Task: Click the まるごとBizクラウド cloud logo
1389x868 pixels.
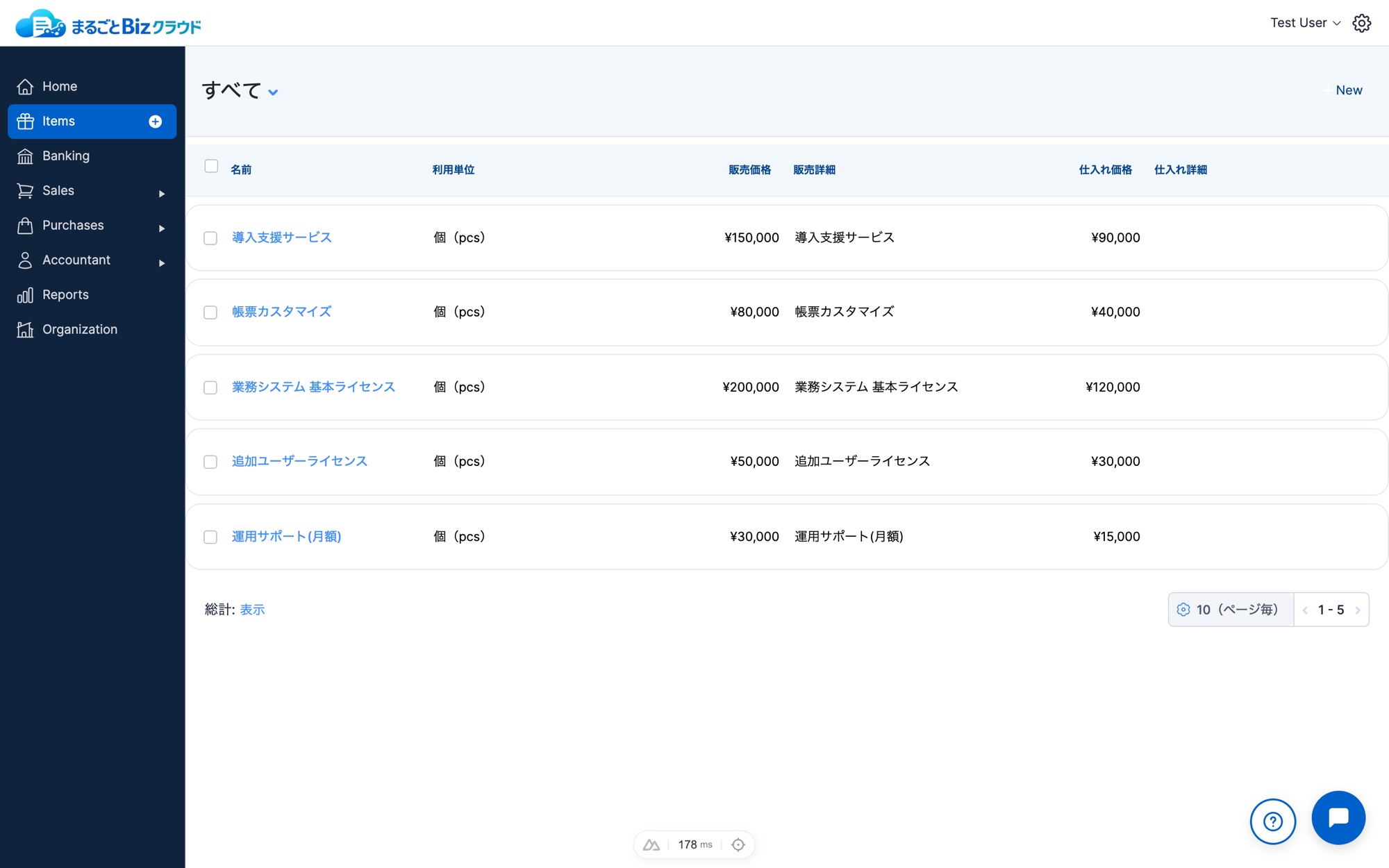Action: (108, 24)
